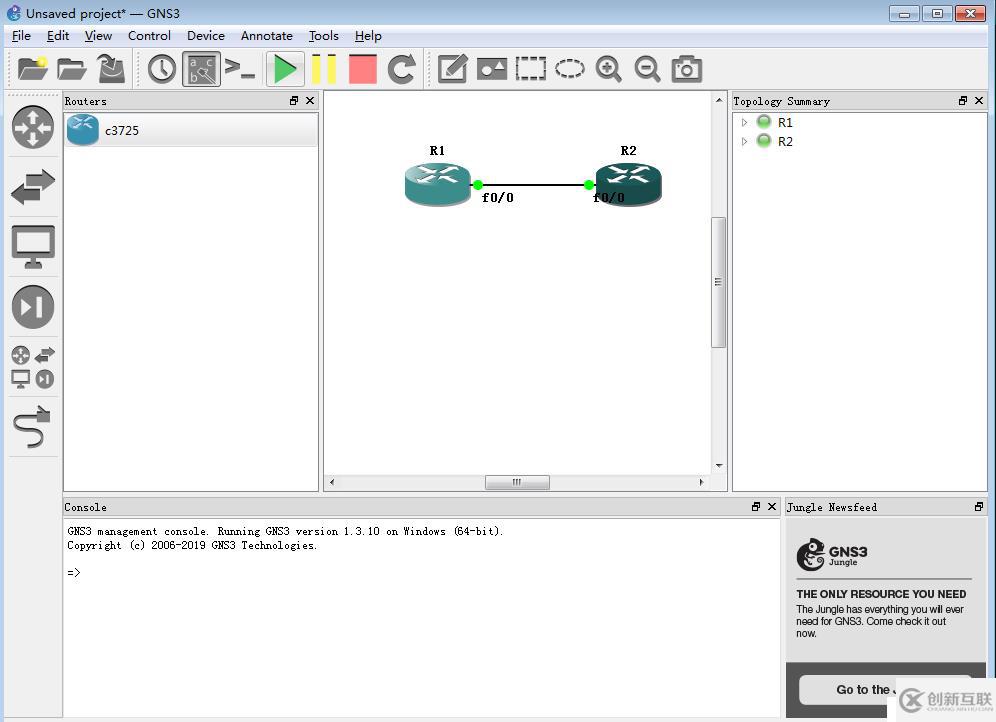Close the Routers panel
This screenshot has width=996, height=722.
tap(310, 101)
